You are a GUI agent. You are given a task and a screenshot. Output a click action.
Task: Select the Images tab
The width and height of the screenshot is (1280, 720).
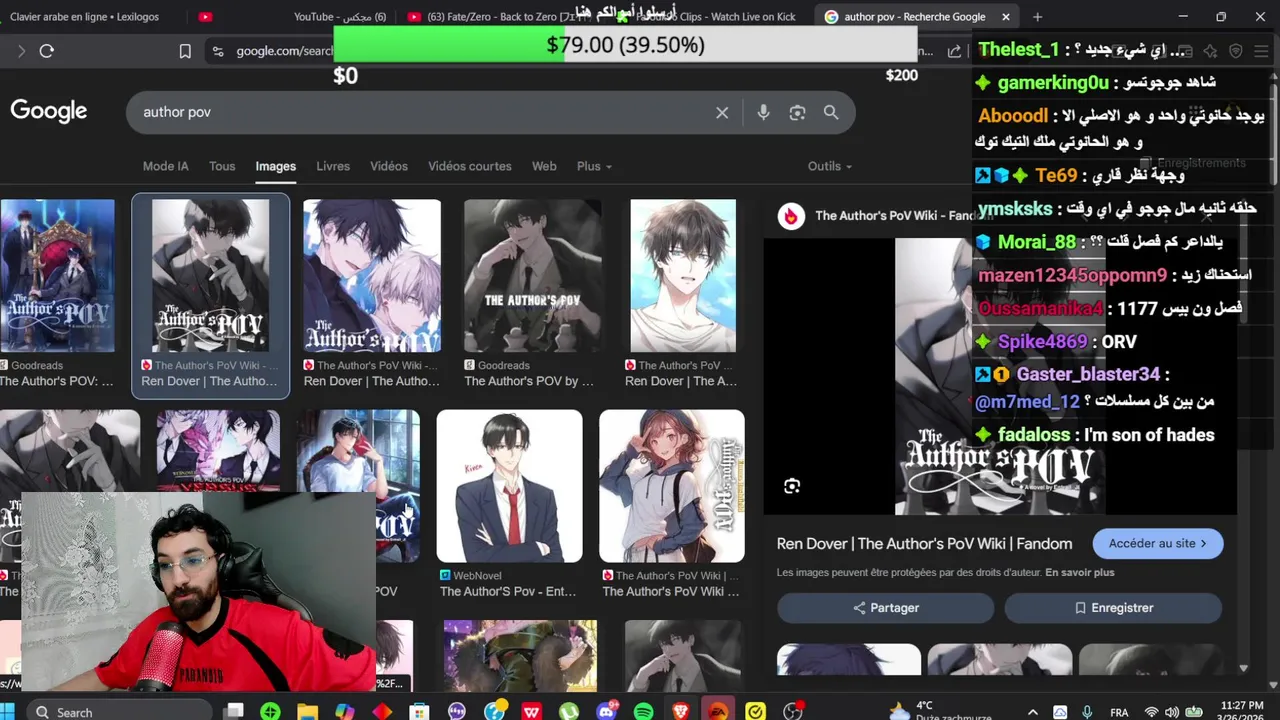[275, 166]
